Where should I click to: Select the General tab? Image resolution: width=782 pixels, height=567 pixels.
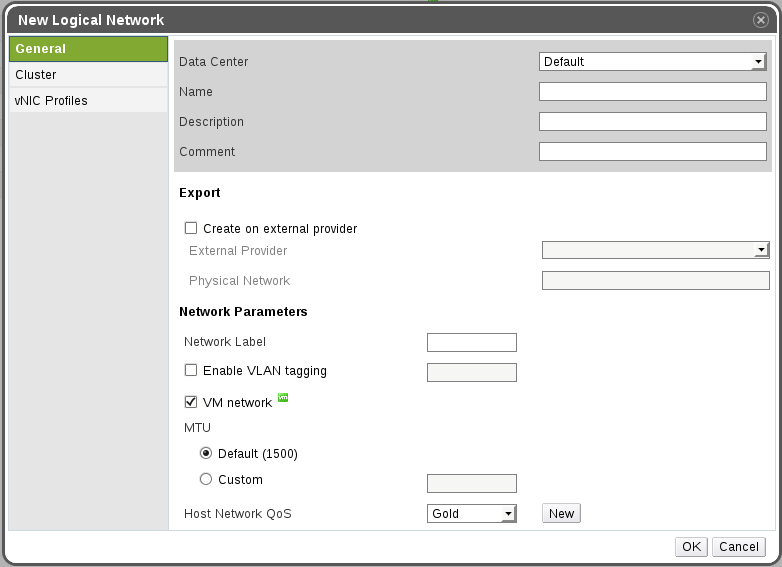pos(88,49)
